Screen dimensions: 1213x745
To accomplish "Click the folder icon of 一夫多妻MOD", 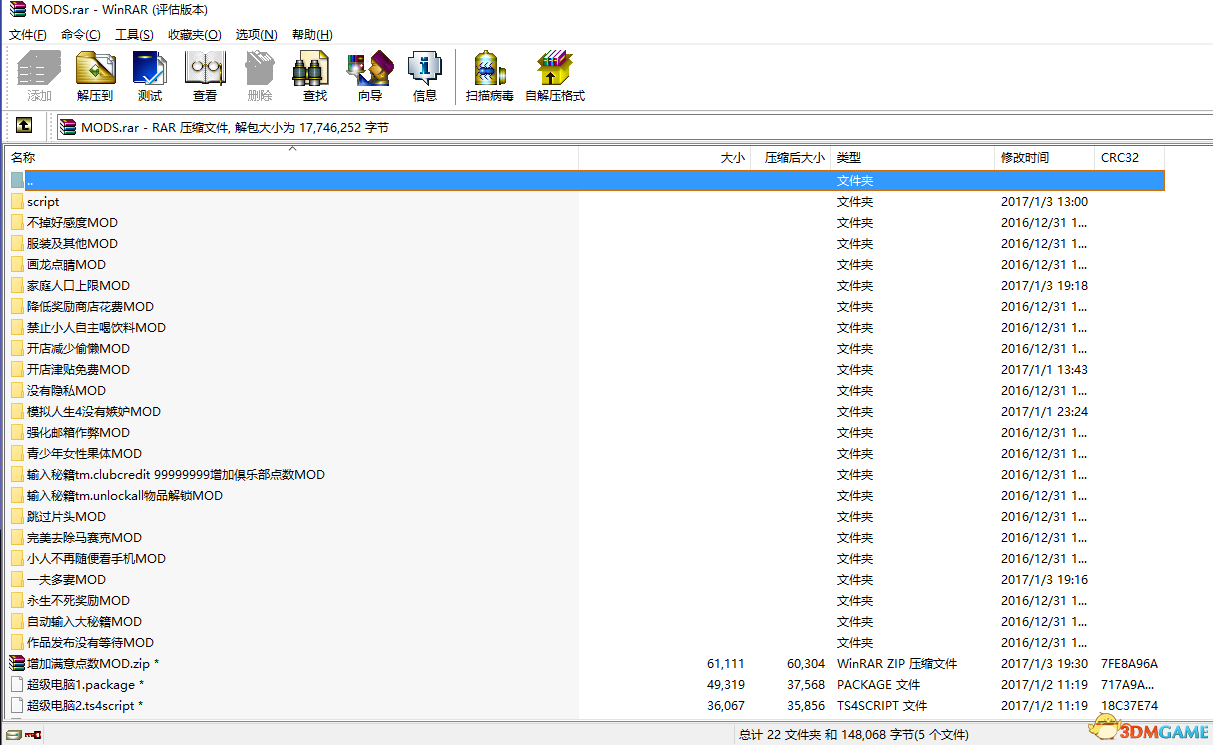I will (17, 579).
